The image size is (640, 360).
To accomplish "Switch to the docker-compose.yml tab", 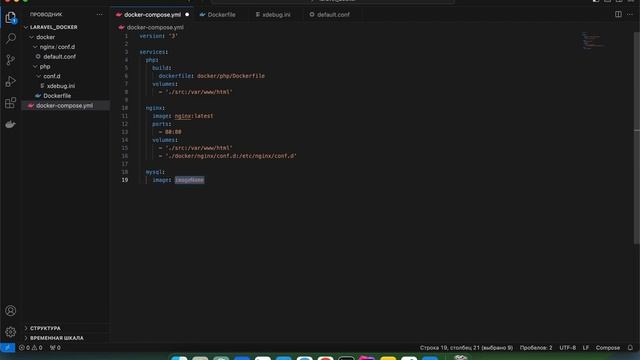I will point(152,15).
